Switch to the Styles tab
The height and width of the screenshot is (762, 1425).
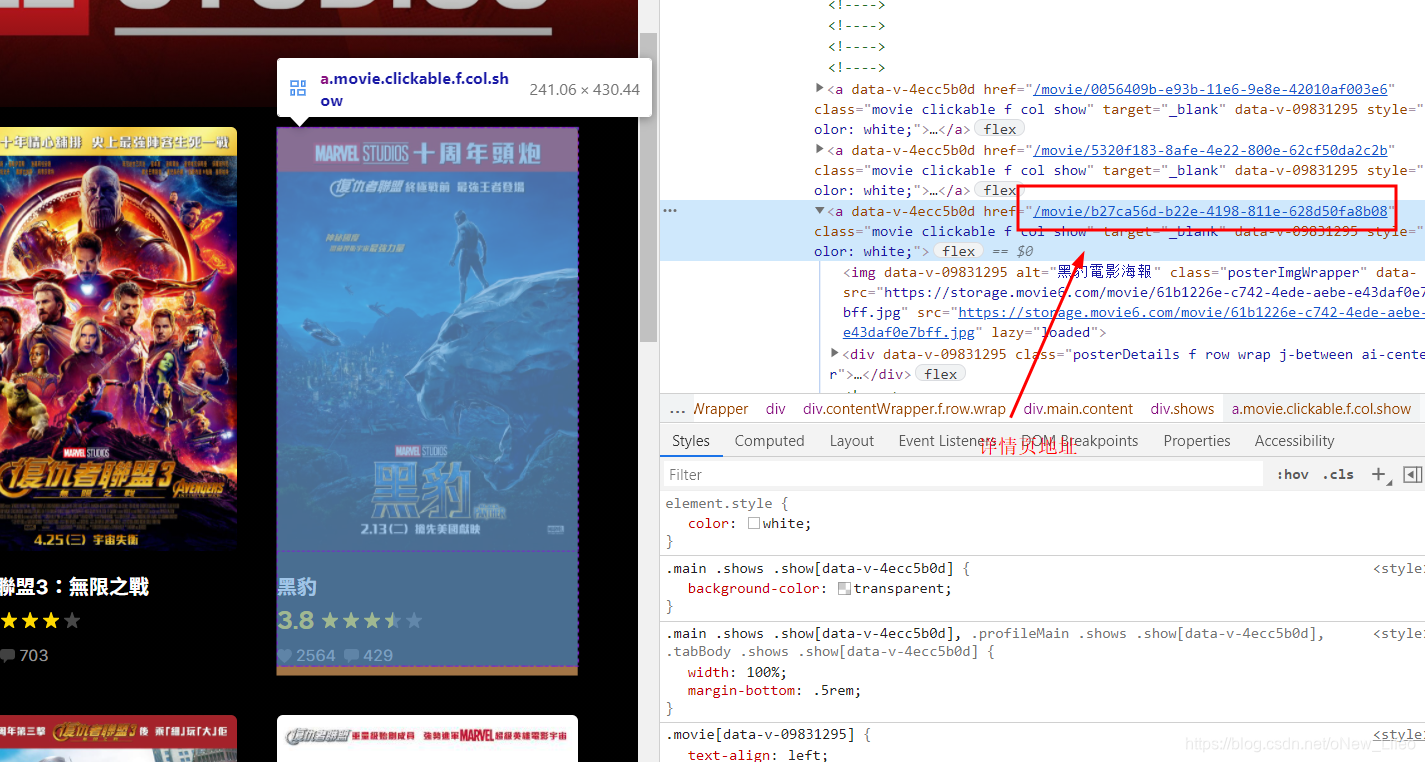click(x=690, y=441)
